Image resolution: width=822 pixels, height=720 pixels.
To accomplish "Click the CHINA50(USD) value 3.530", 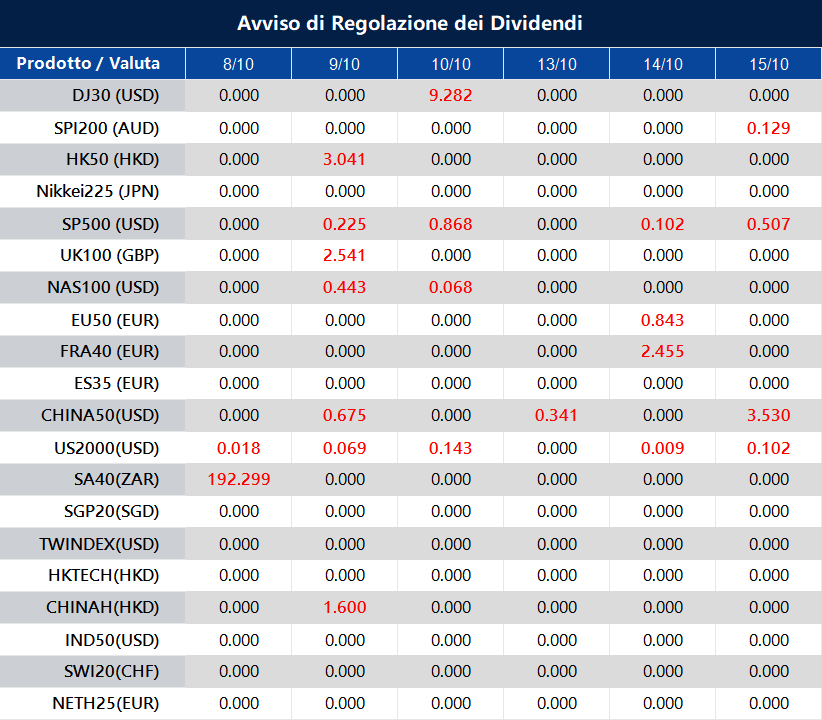I will coord(768,415).
